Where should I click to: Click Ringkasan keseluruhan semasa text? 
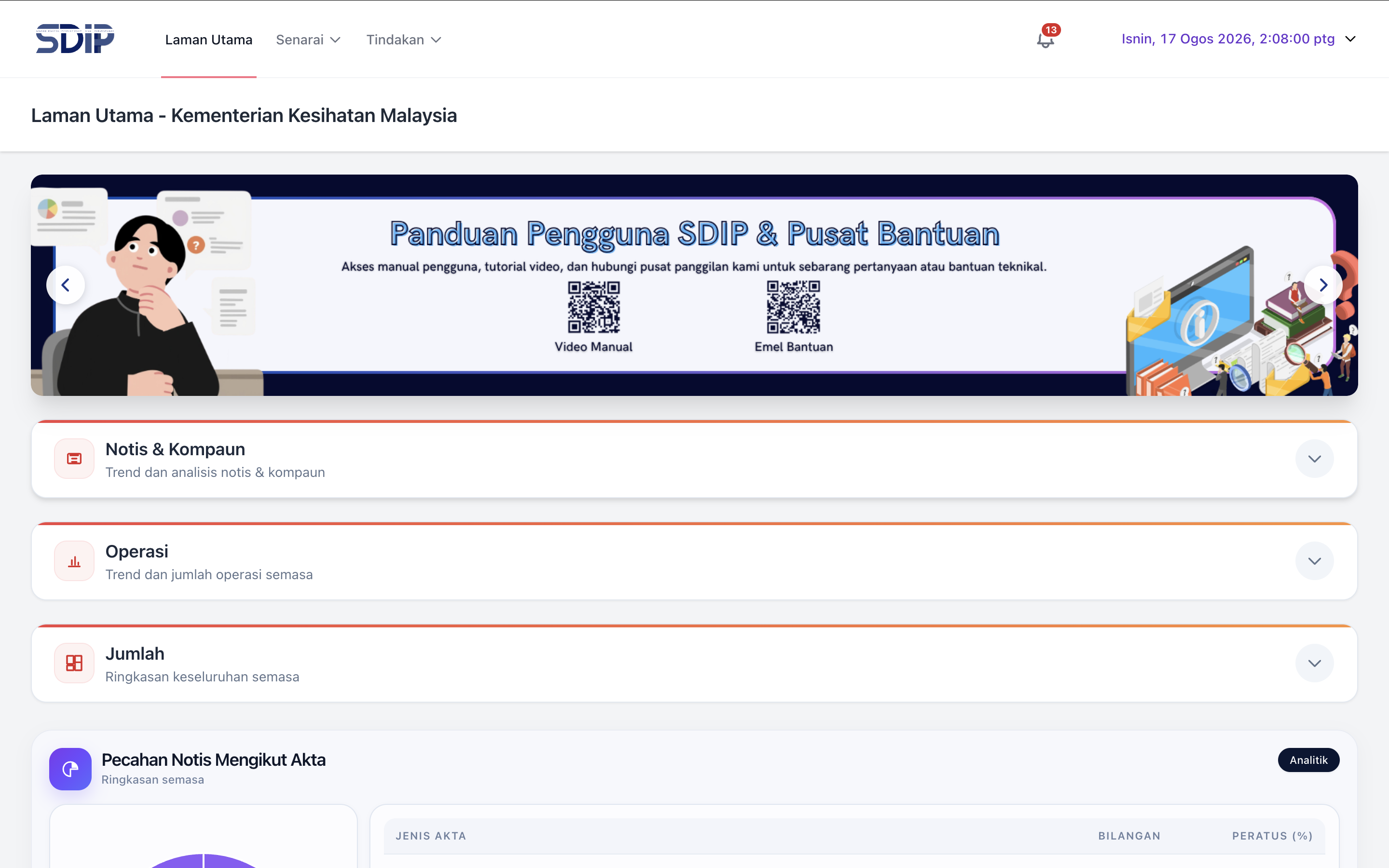click(x=202, y=677)
